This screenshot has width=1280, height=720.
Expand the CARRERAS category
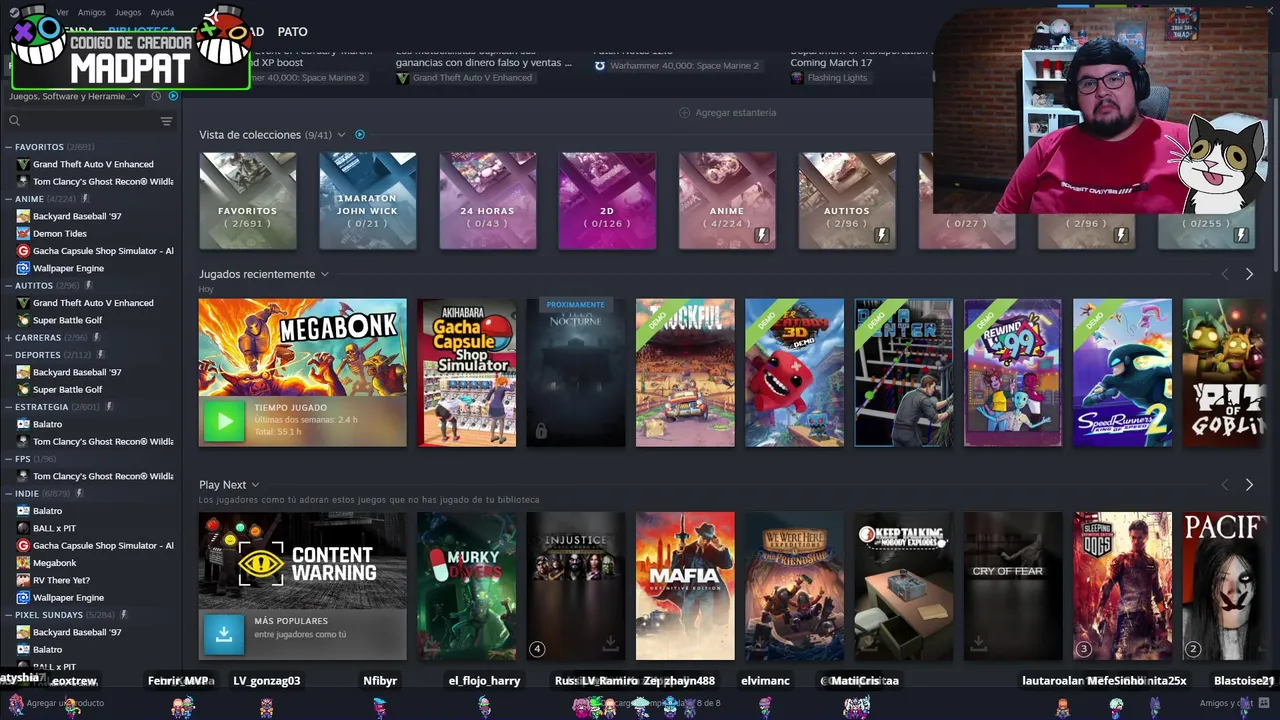point(8,337)
